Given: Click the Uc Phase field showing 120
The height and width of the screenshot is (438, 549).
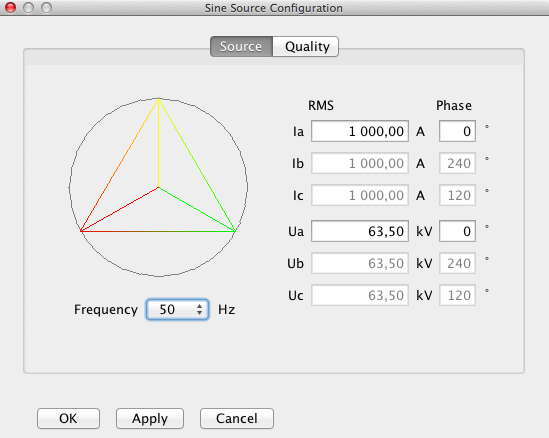Looking at the screenshot, I should (457, 295).
